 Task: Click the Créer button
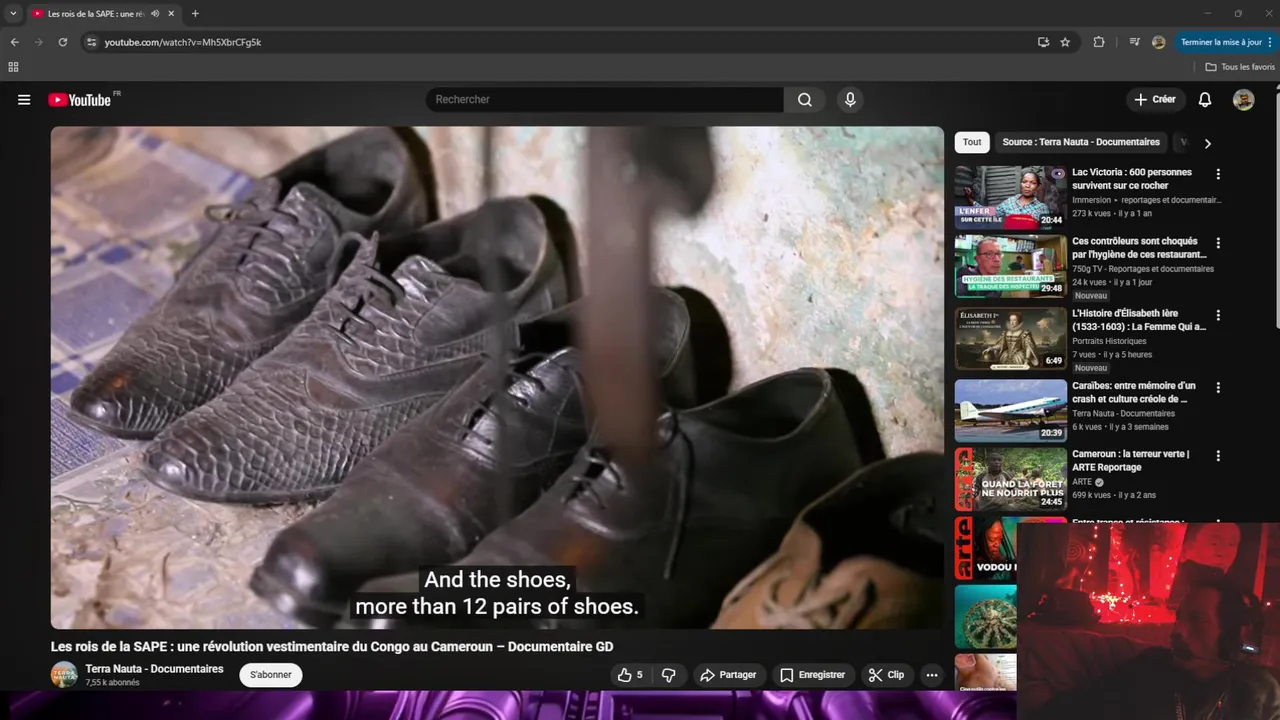[1155, 100]
